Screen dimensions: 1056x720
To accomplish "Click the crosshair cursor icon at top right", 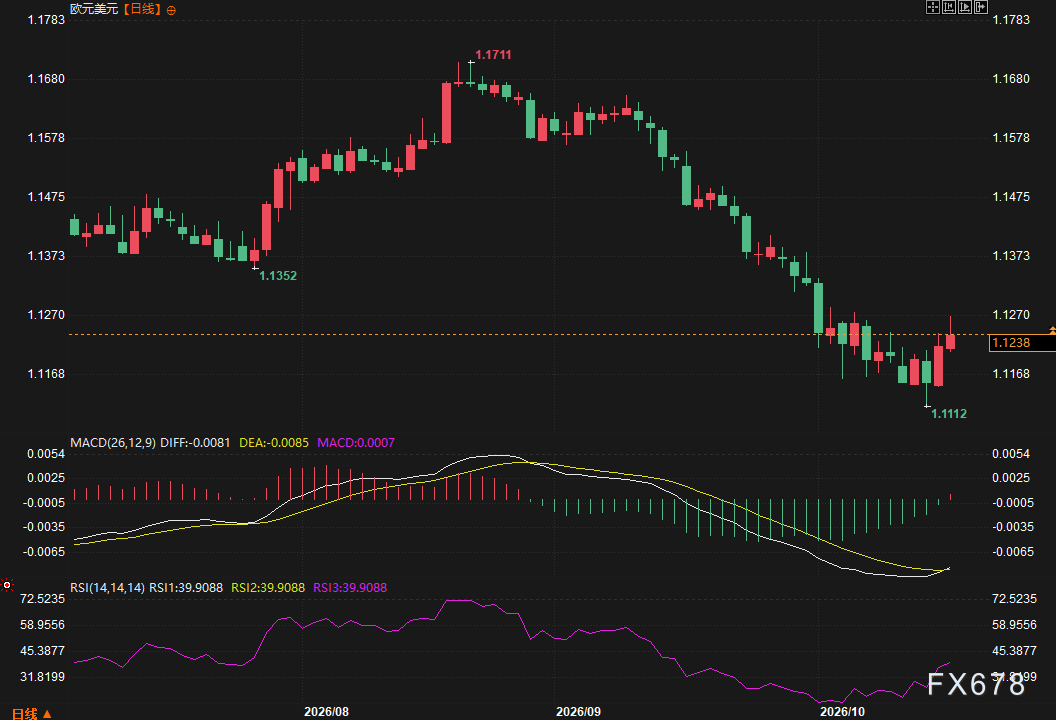I will tap(933, 7).
